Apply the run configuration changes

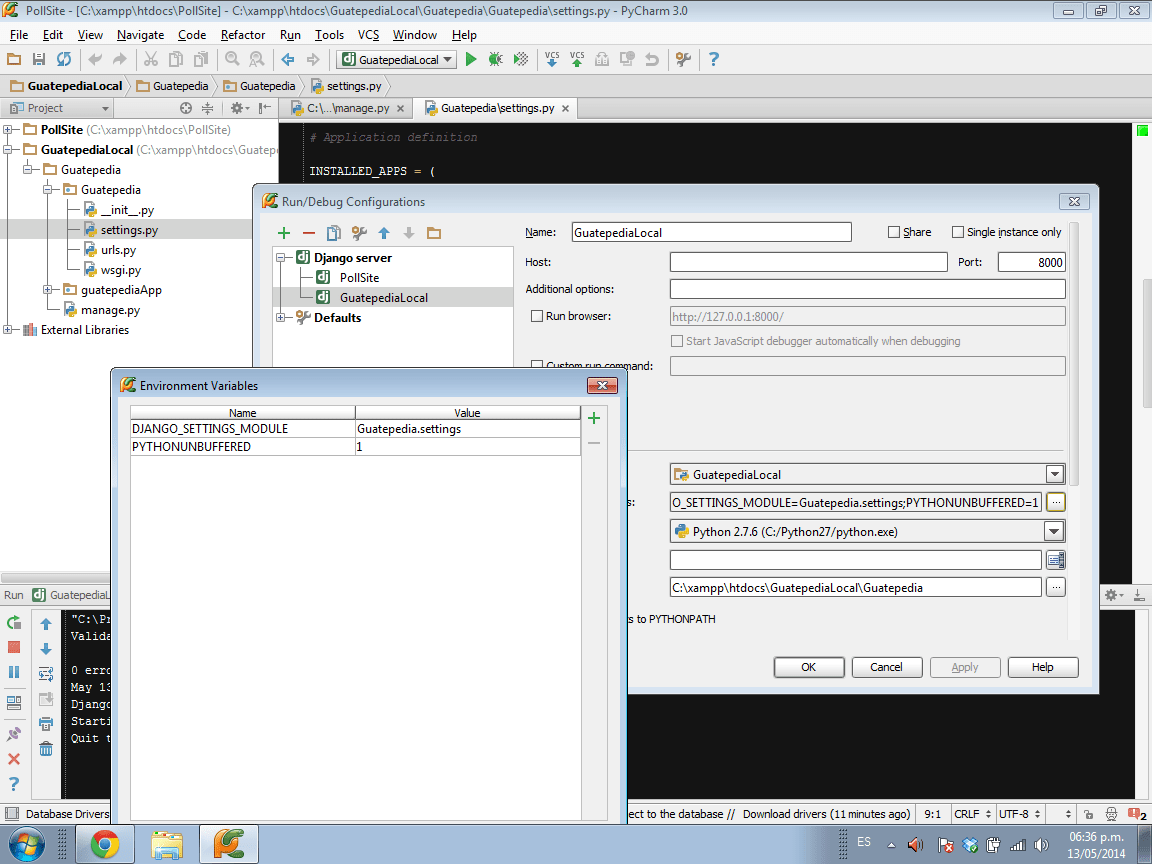tap(964, 667)
